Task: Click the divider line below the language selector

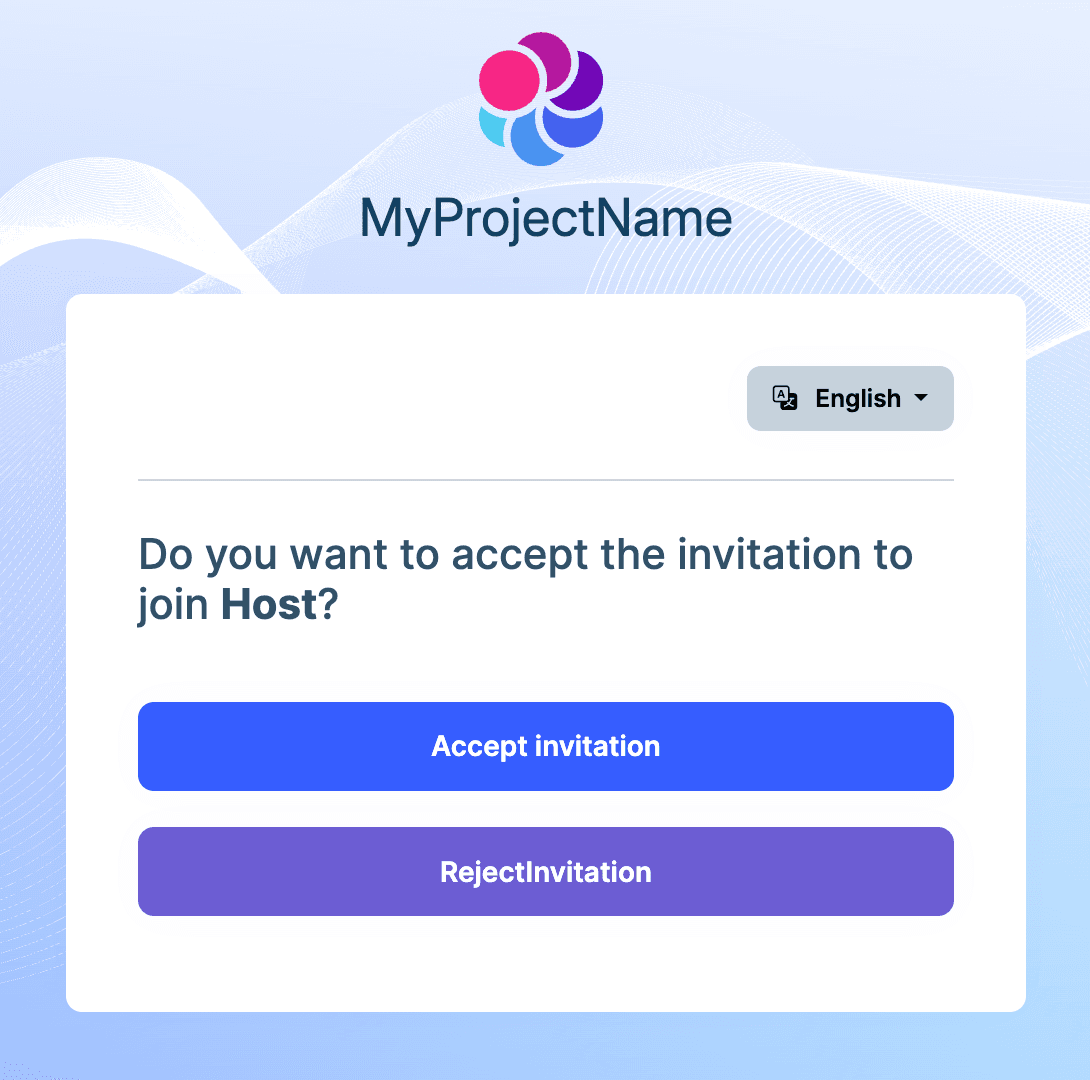Action: point(546,480)
